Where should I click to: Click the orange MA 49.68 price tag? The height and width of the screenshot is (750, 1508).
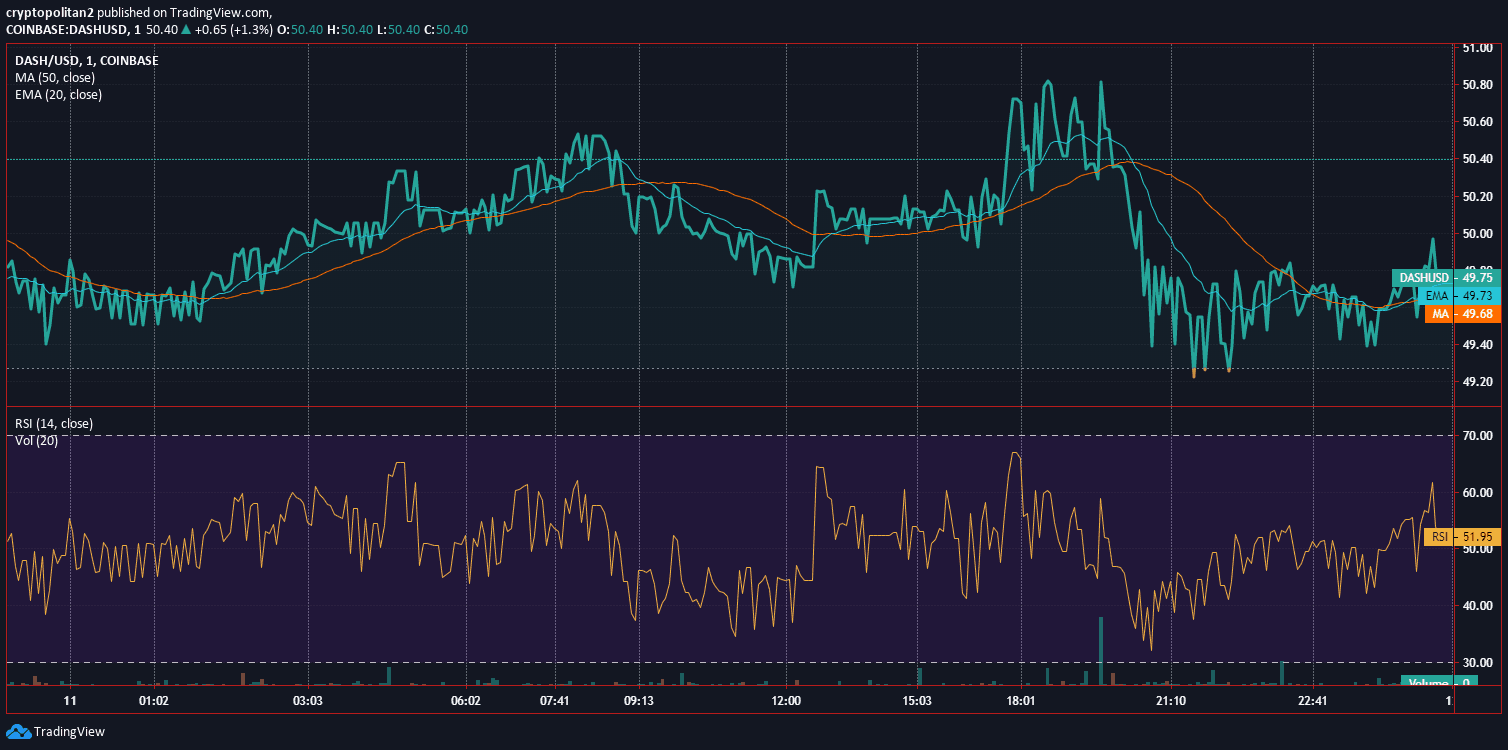coord(1462,314)
